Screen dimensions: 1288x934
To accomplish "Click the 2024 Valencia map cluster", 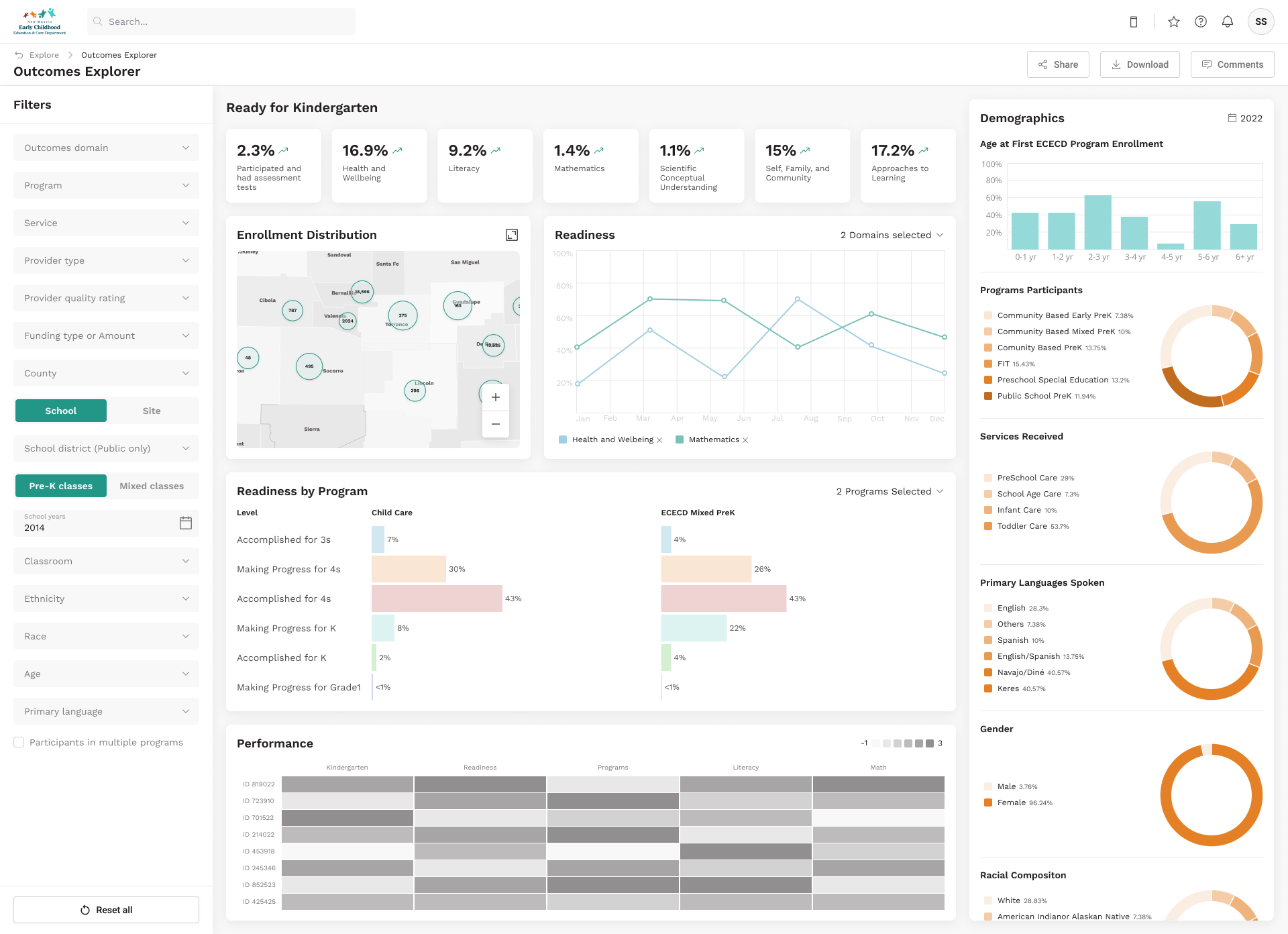I will (347, 321).
